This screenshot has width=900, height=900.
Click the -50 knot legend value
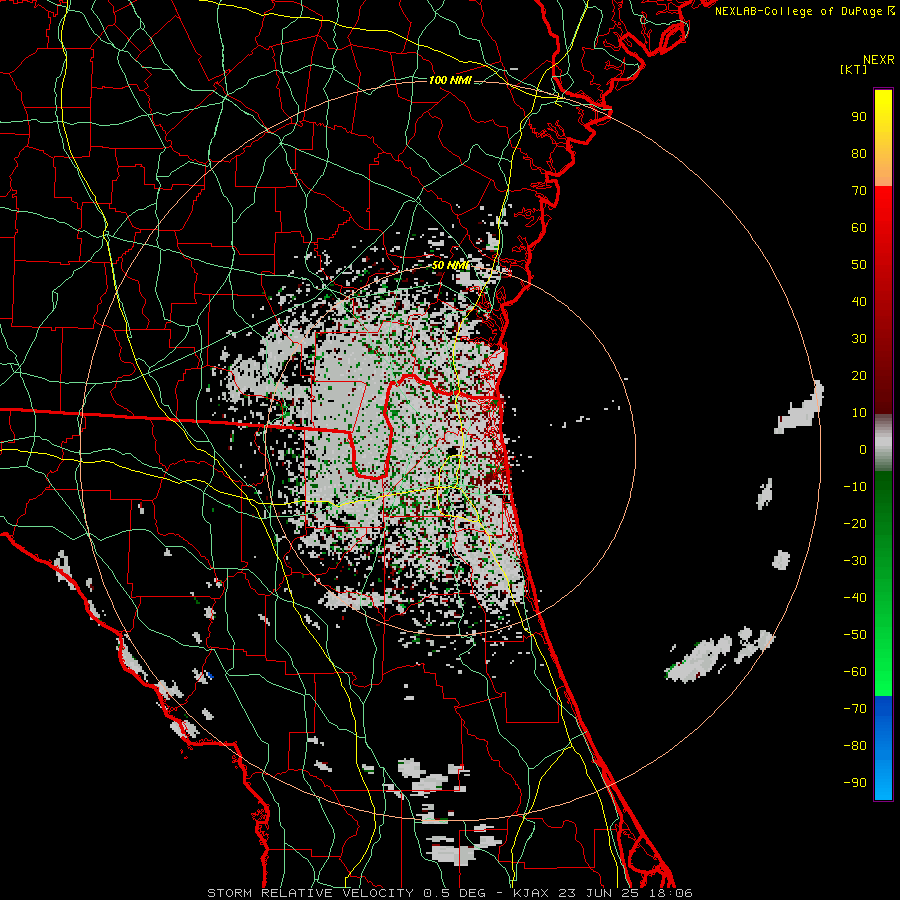tap(855, 635)
